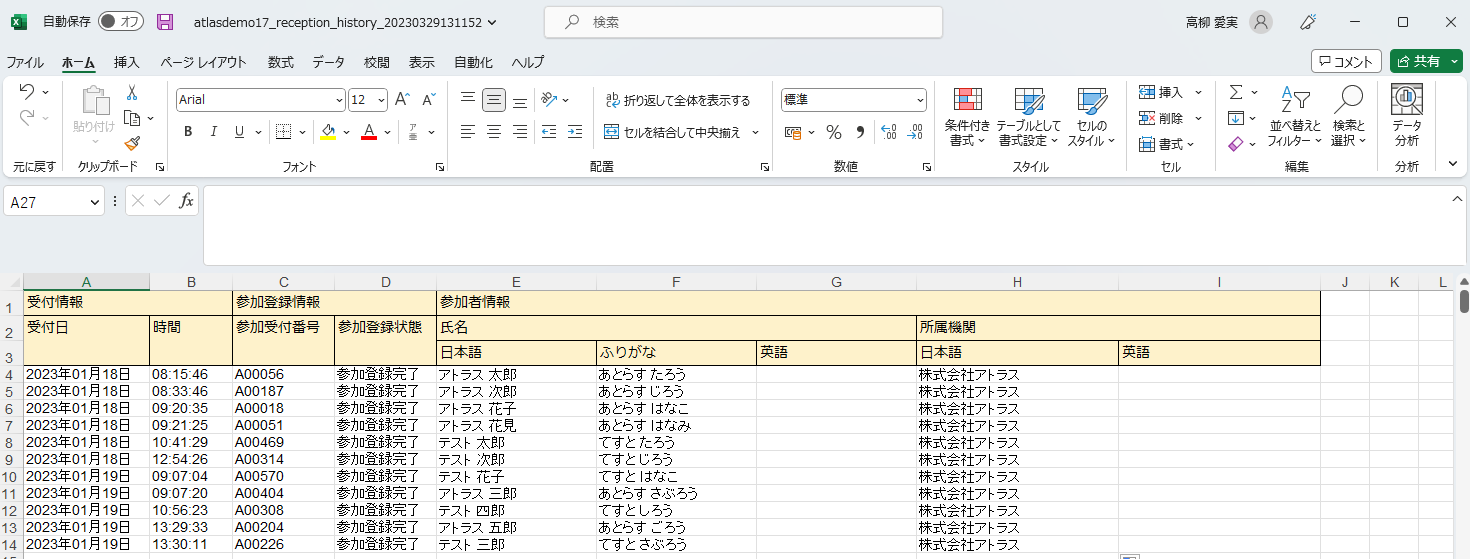
Task: Toggle bold formatting on
Action: click(x=188, y=132)
